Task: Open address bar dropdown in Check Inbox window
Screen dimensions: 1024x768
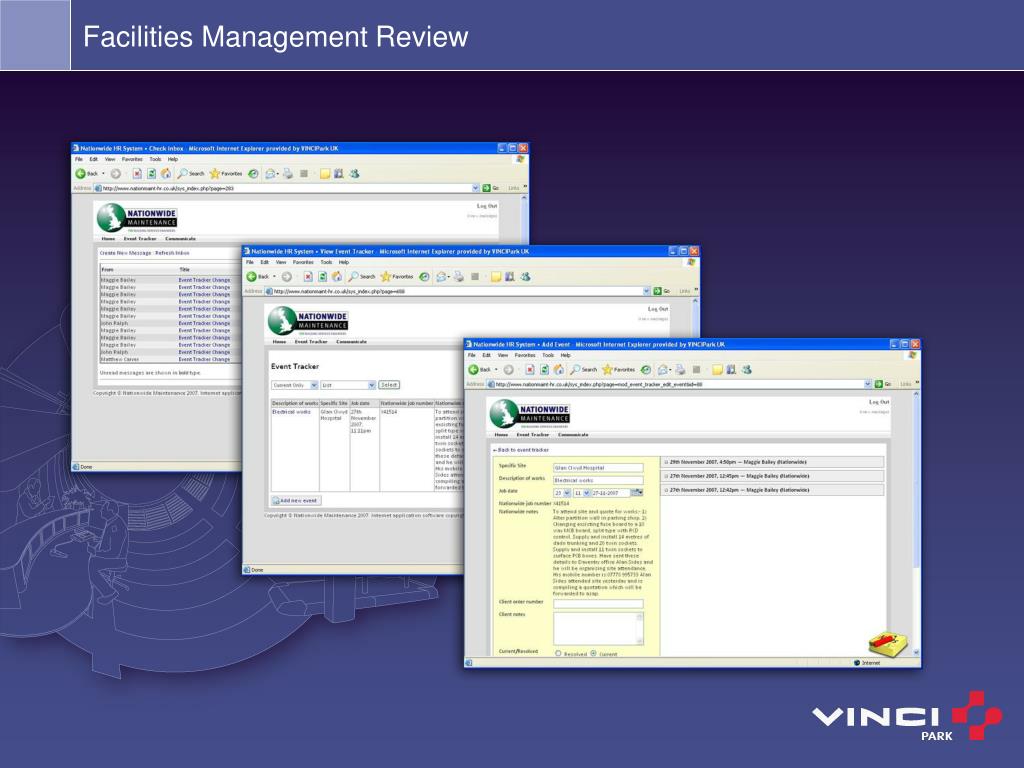Action: (475, 188)
